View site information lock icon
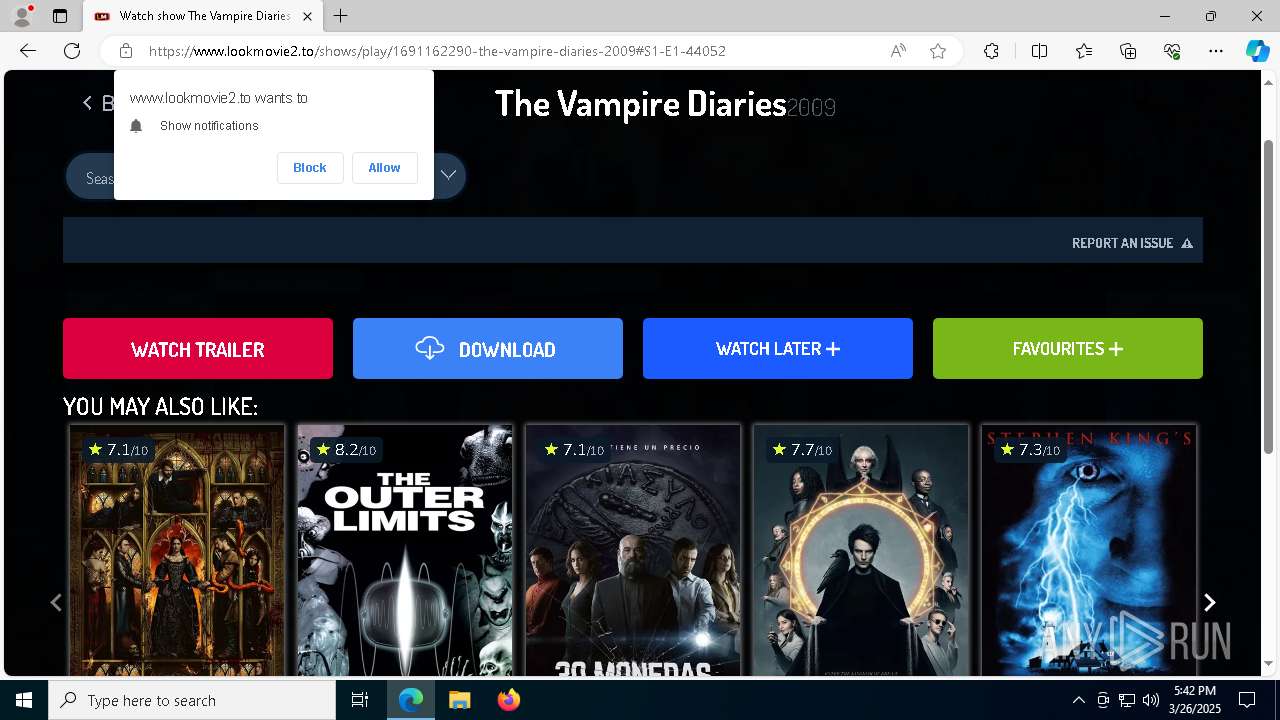Viewport: 1280px width, 720px height. (126, 51)
